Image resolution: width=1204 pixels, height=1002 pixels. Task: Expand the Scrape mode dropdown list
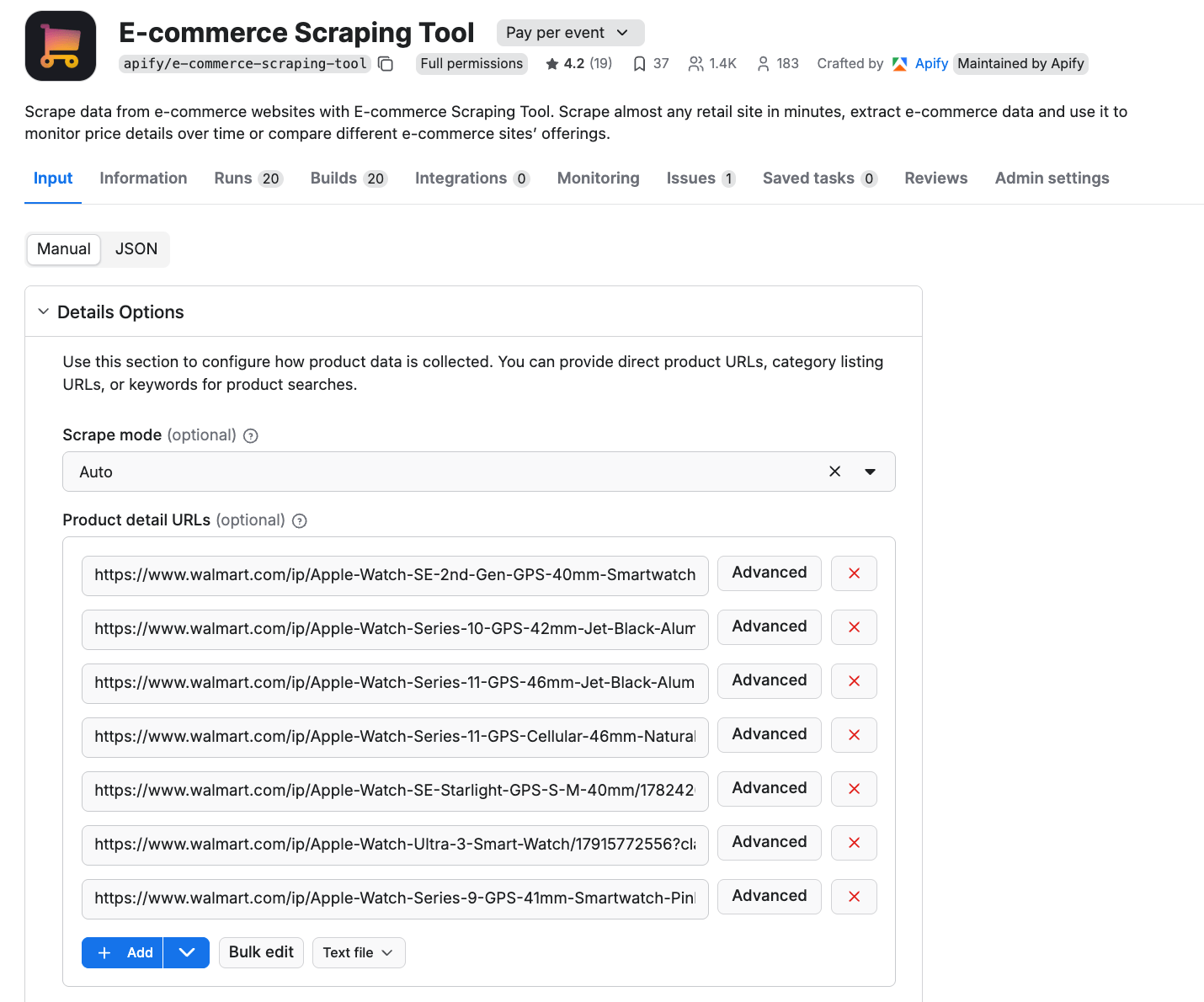coord(871,472)
